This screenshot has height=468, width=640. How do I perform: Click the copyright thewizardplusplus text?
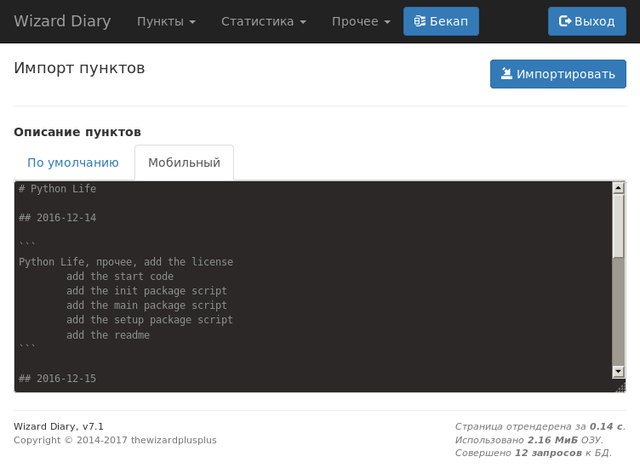(x=115, y=440)
